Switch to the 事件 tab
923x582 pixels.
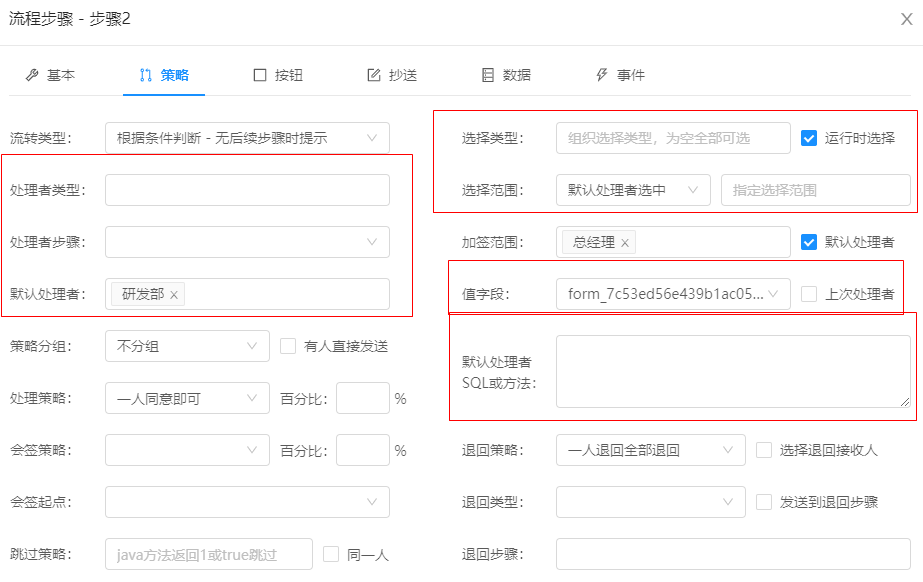(621, 75)
